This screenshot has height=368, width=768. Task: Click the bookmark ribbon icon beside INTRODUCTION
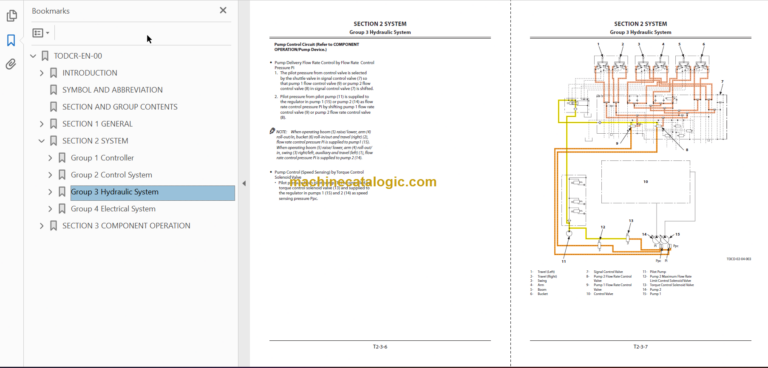click(x=53, y=73)
